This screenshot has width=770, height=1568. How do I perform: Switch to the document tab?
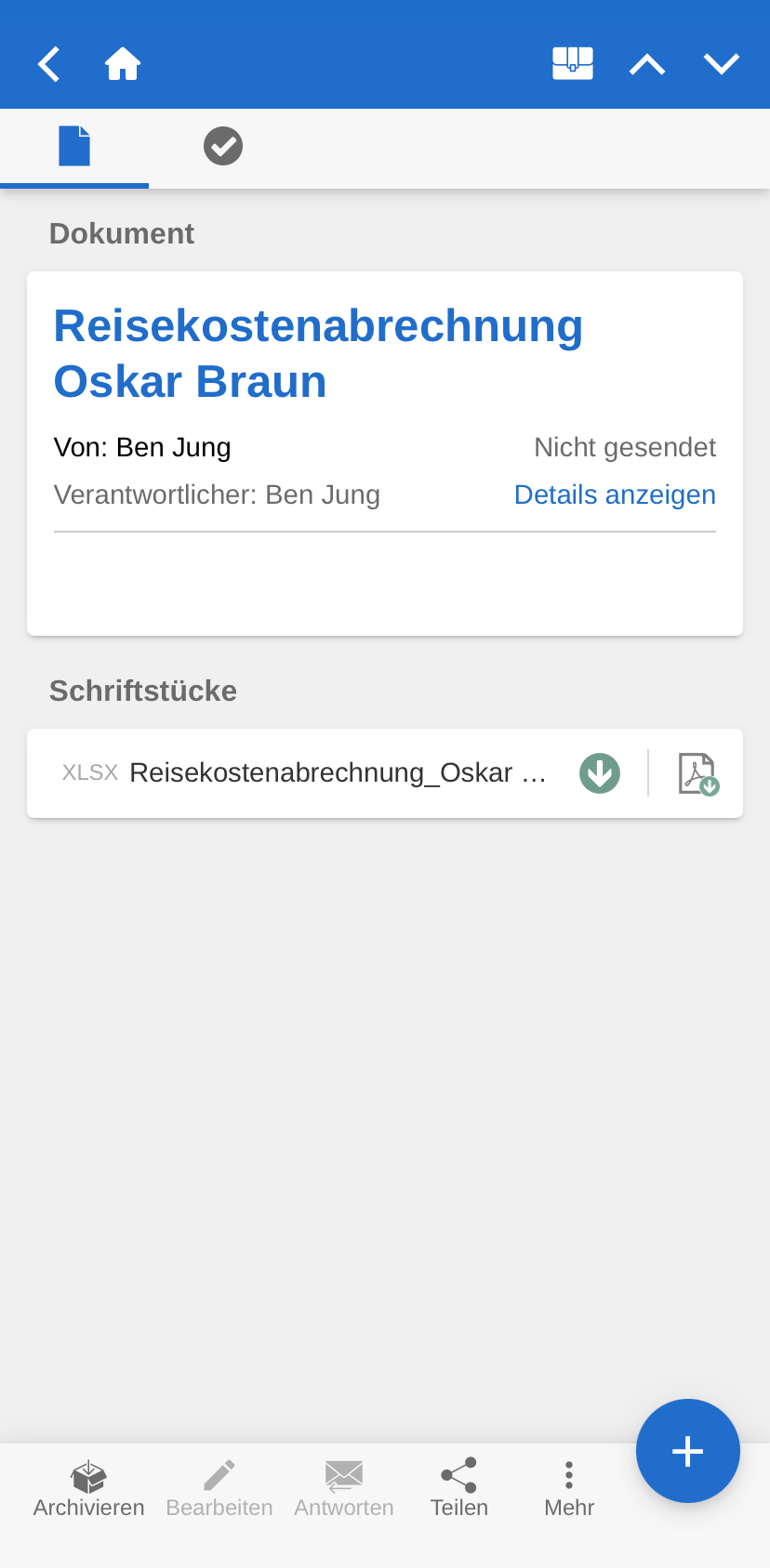pos(74,147)
